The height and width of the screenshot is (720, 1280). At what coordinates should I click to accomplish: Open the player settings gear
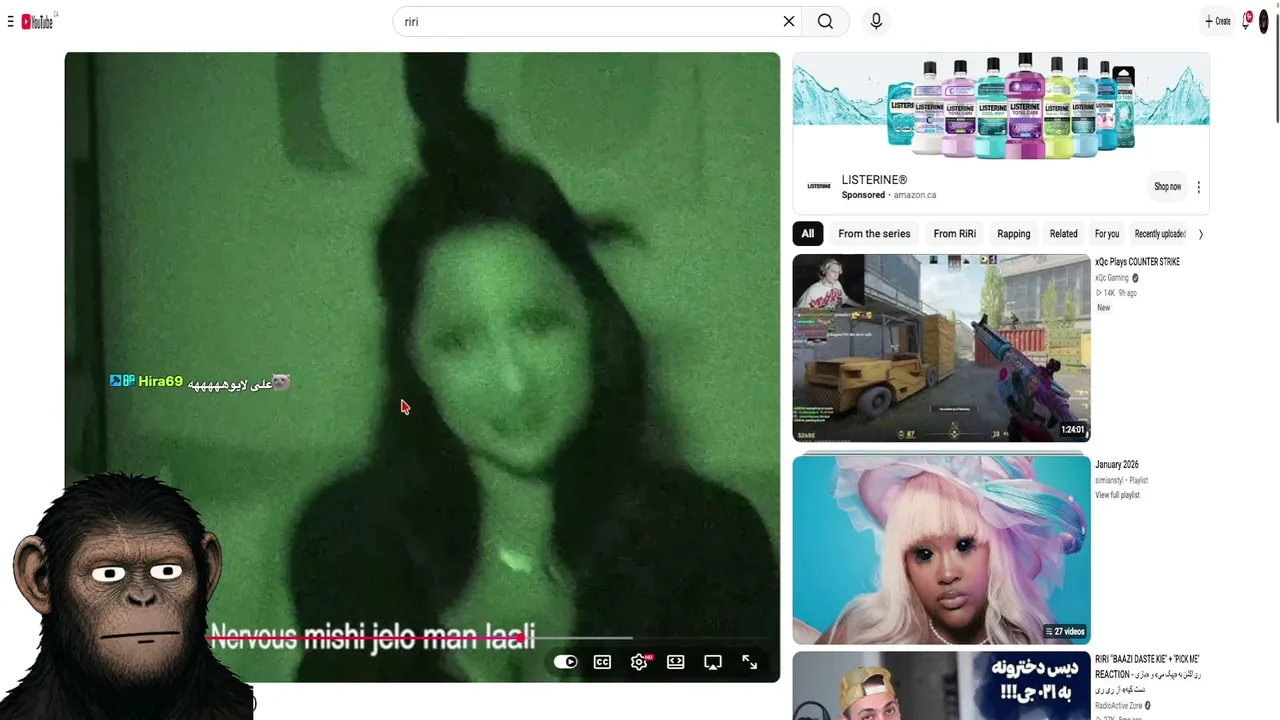639,662
